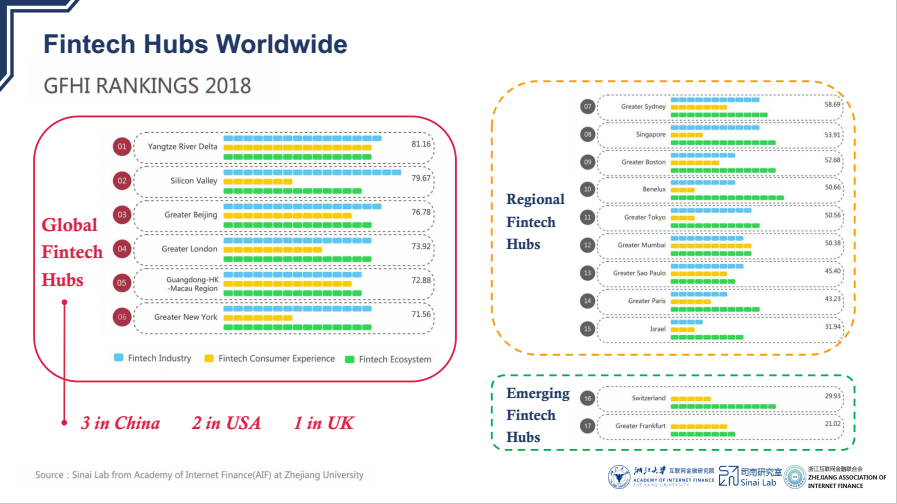Image resolution: width=897 pixels, height=504 pixels.
Task: Click the rank 15 grey badge
Action: [x=588, y=328]
